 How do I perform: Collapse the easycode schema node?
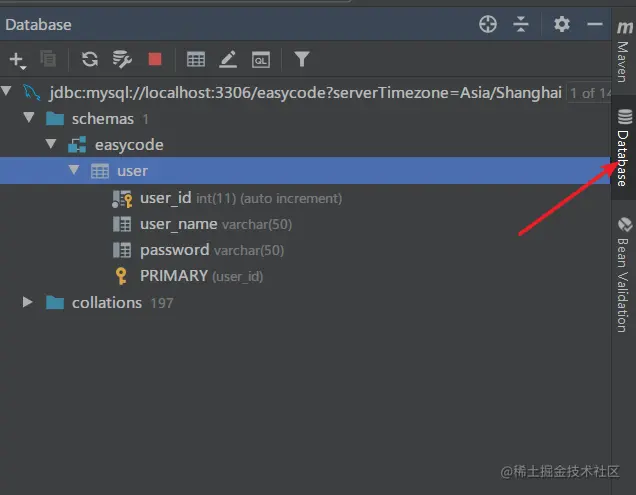pyautogui.click(x=51, y=143)
